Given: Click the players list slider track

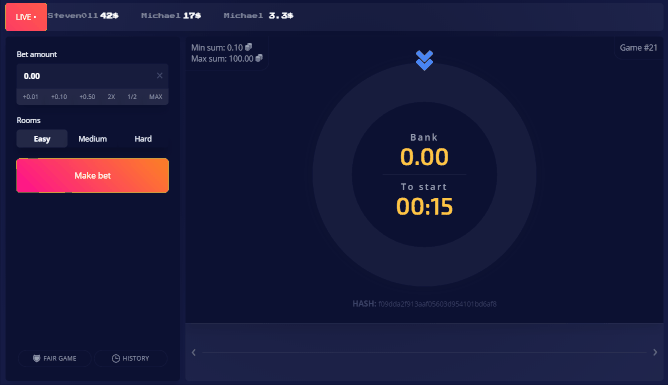Looking at the screenshot, I should pyautogui.click(x=424, y=353).
